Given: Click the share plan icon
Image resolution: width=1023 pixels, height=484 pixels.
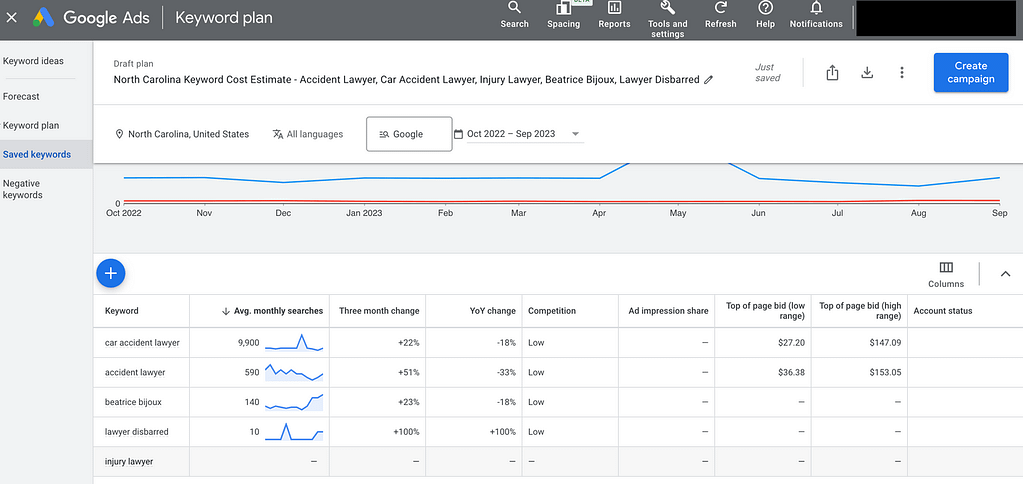Looking at the screenshot, I should [832, 72].
